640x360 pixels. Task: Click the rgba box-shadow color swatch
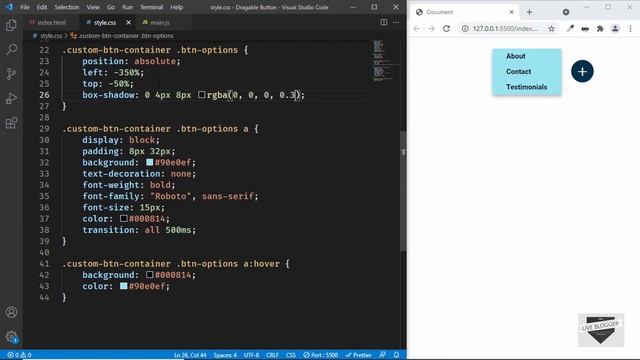(202, 95)
